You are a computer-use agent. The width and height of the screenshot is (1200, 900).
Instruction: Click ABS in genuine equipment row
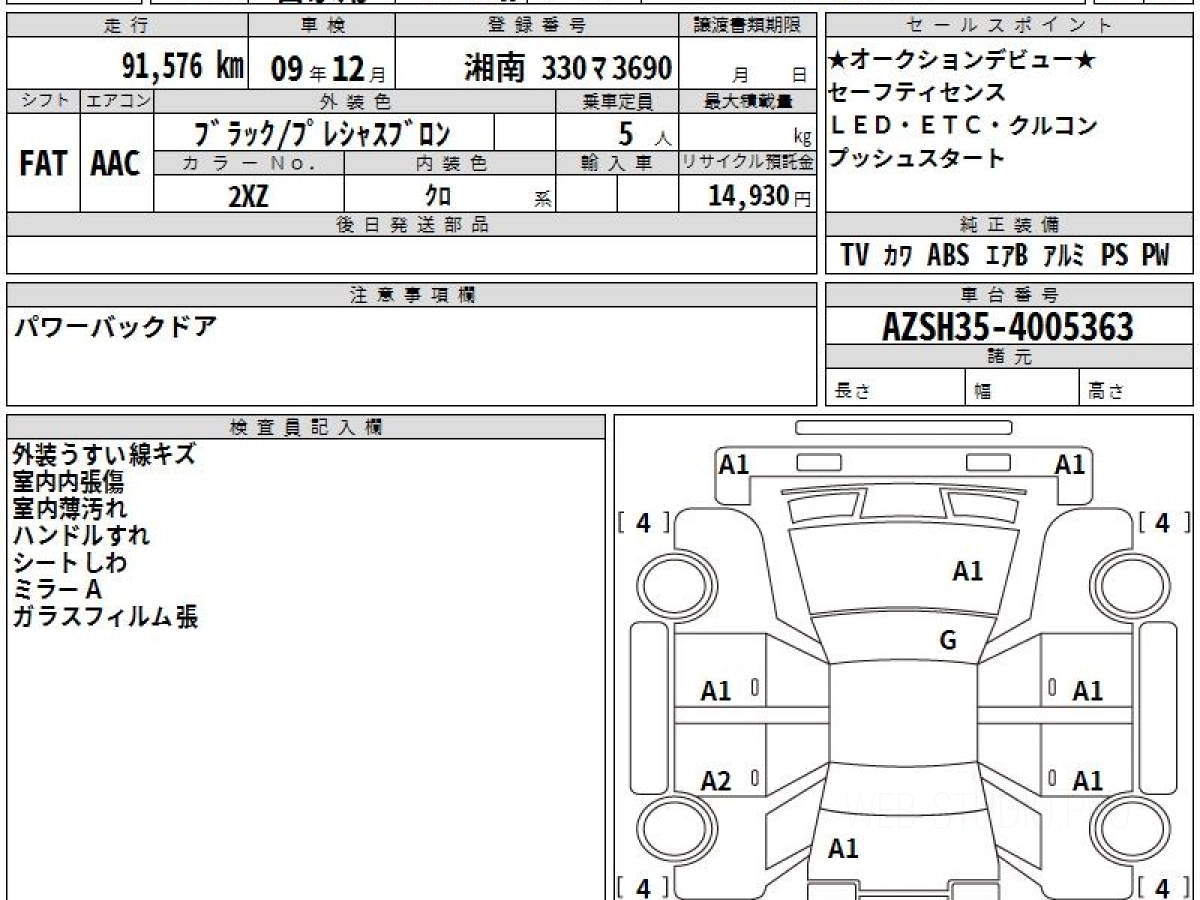coord(948,255)
